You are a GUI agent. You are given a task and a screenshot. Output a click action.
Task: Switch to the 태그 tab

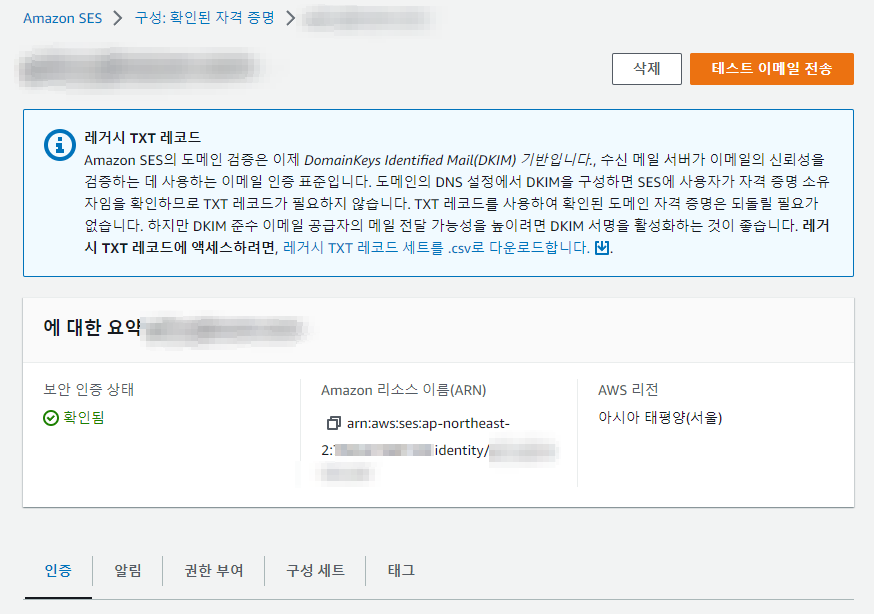point(401,571)
